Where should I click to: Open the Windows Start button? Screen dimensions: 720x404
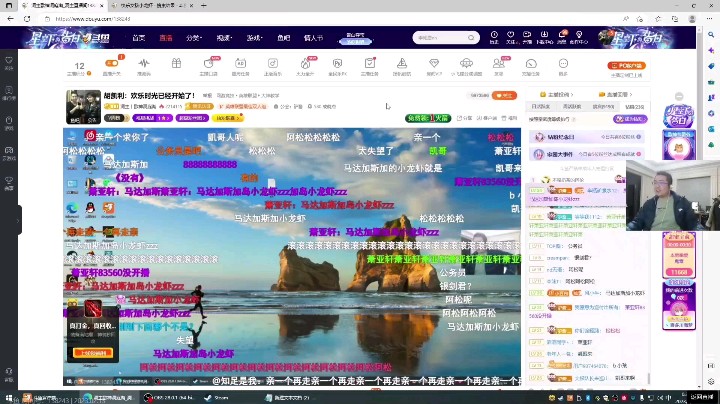click(x=8, y=398)
